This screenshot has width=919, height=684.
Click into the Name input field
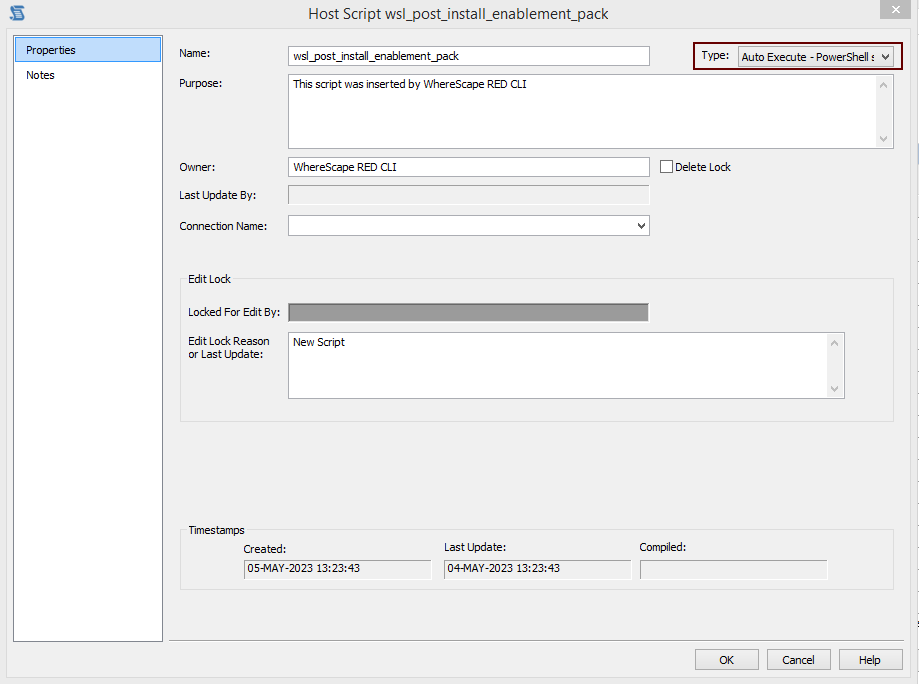click(x=468, y=56)
